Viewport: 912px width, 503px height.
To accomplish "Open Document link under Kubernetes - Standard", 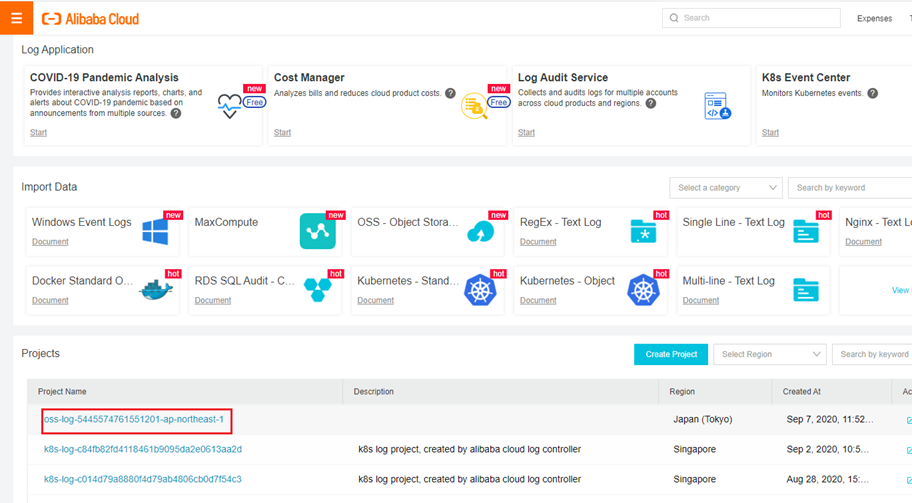I will (375, 301).
